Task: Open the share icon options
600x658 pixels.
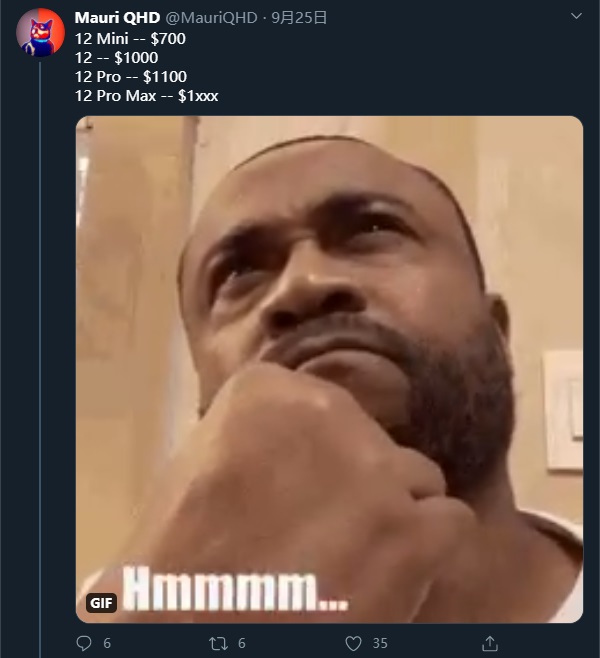Action: tap(490, 643)
